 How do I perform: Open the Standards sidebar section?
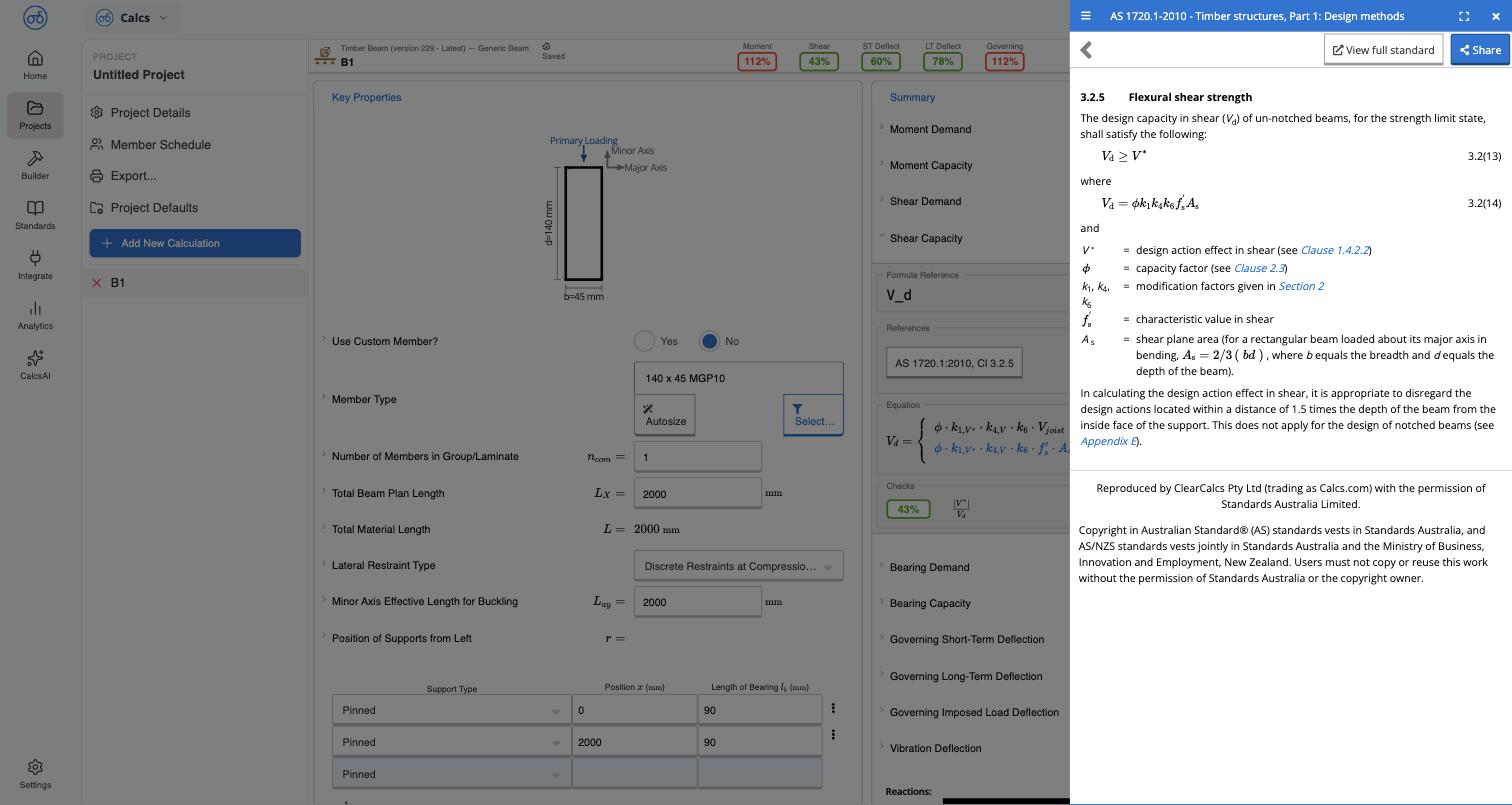[x=35, y=215]
